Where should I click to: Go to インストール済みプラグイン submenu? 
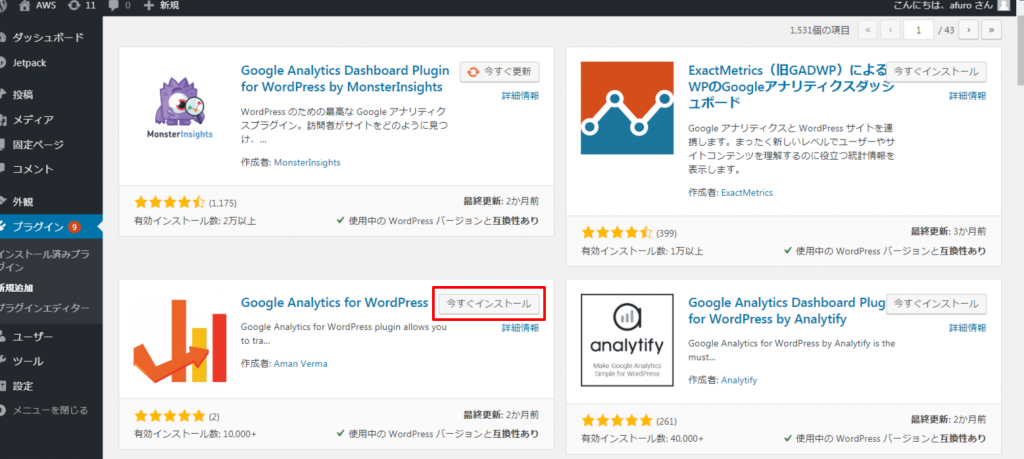coord(44,261)
